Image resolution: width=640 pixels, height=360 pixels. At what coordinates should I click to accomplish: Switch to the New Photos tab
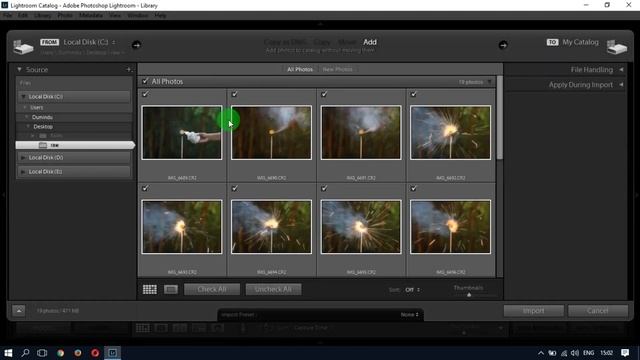pos(338,69)
